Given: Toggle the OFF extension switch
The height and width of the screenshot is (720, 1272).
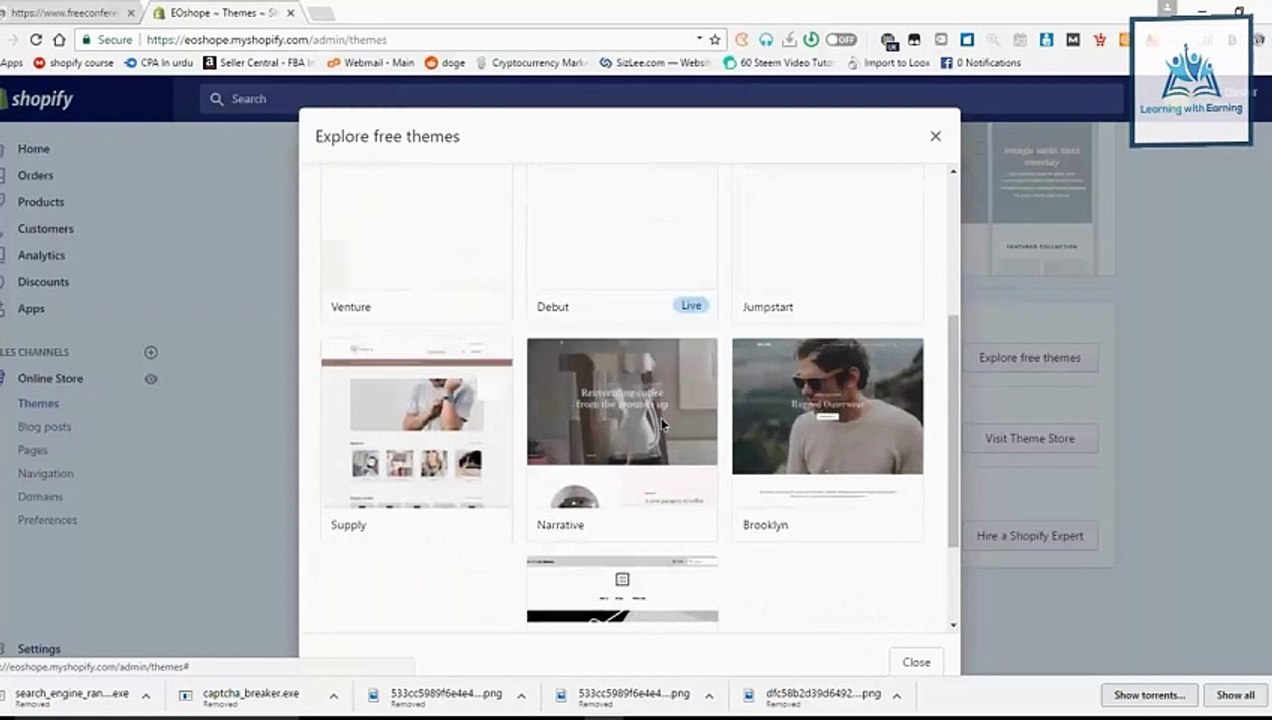Looking at the screenshot, I should (x=841, y=40).
